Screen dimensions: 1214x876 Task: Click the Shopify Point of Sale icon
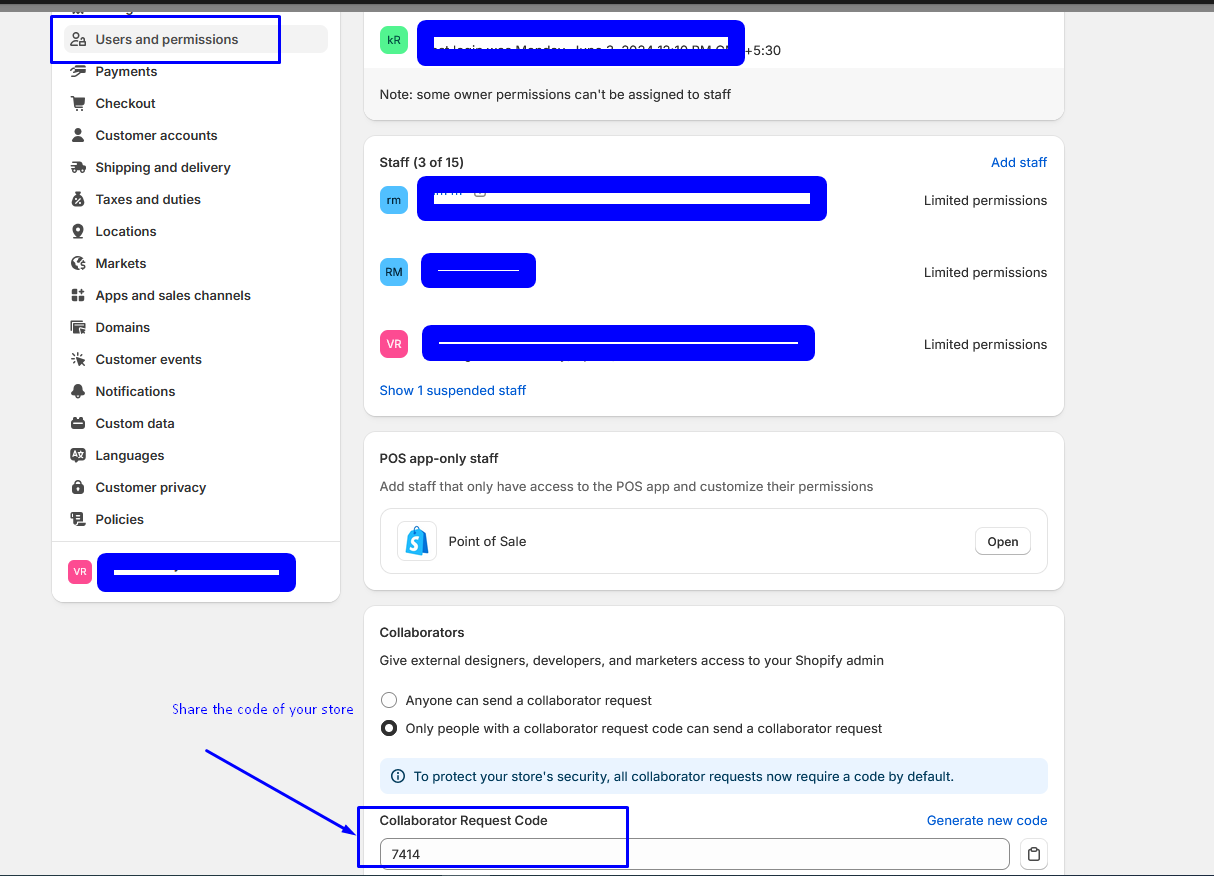[x=417, y=541]
